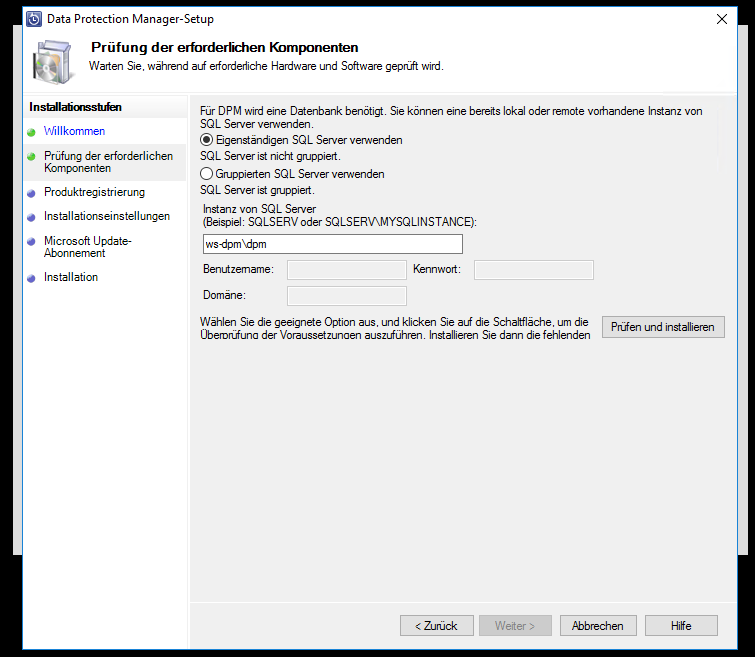Click Prüfen und installieren button
This screenshot has width=755, height=657.
pos(663,327)
